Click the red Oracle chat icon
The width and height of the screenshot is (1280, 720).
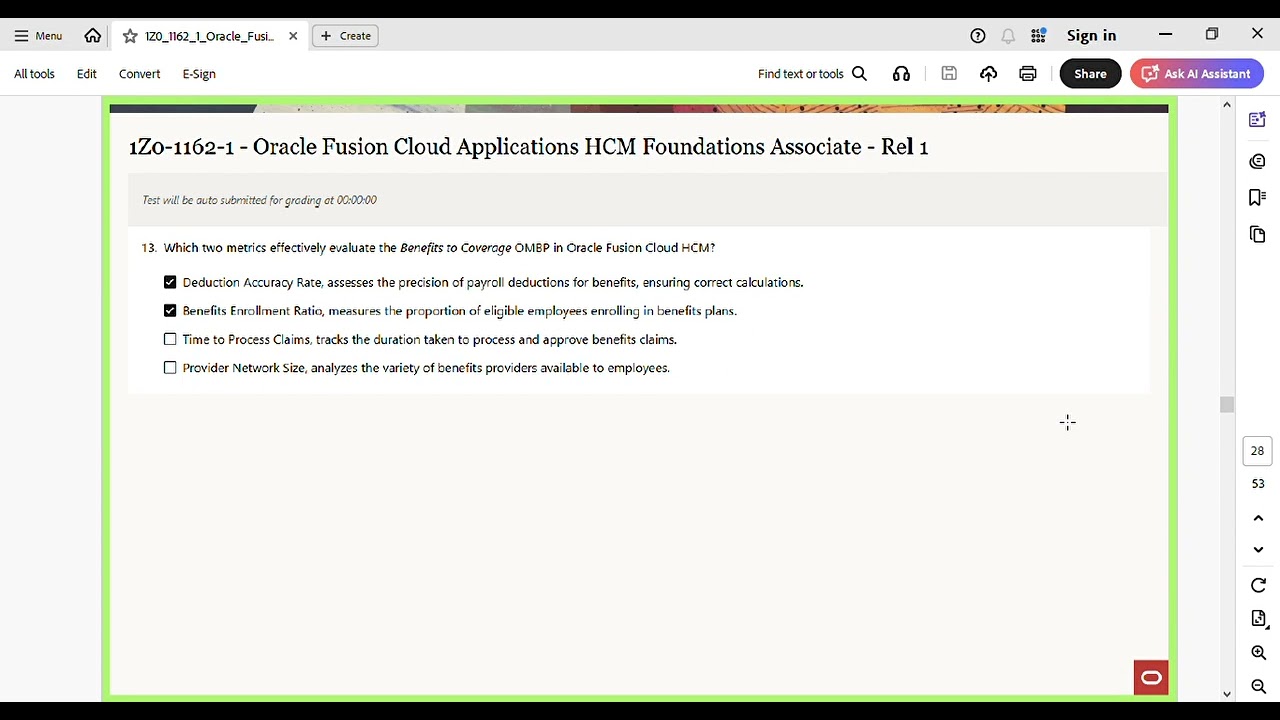tap(1151, 678)
